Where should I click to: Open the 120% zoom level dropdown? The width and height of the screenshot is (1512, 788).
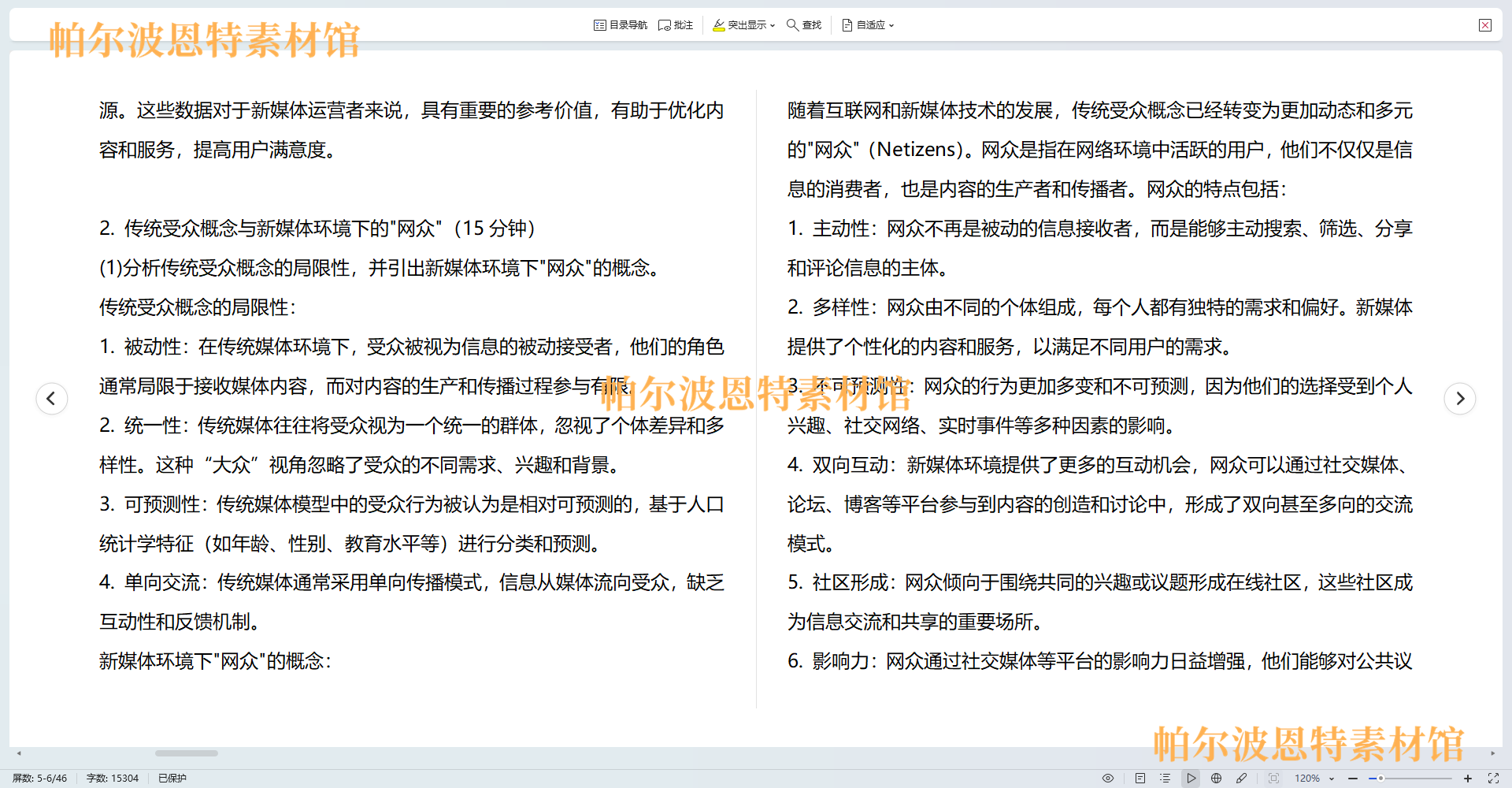[x=1314, y=778]
